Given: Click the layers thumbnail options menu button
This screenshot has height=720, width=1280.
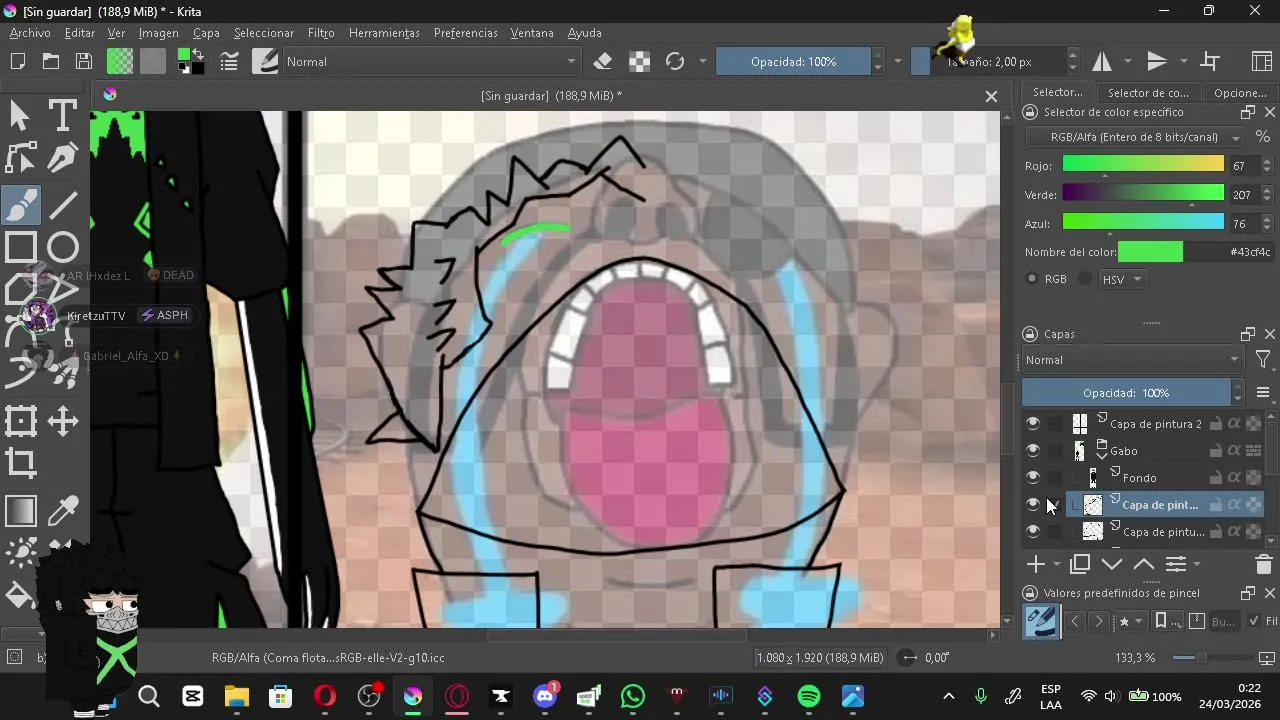Looking at the screenshot, I should tap(1263, 393).
